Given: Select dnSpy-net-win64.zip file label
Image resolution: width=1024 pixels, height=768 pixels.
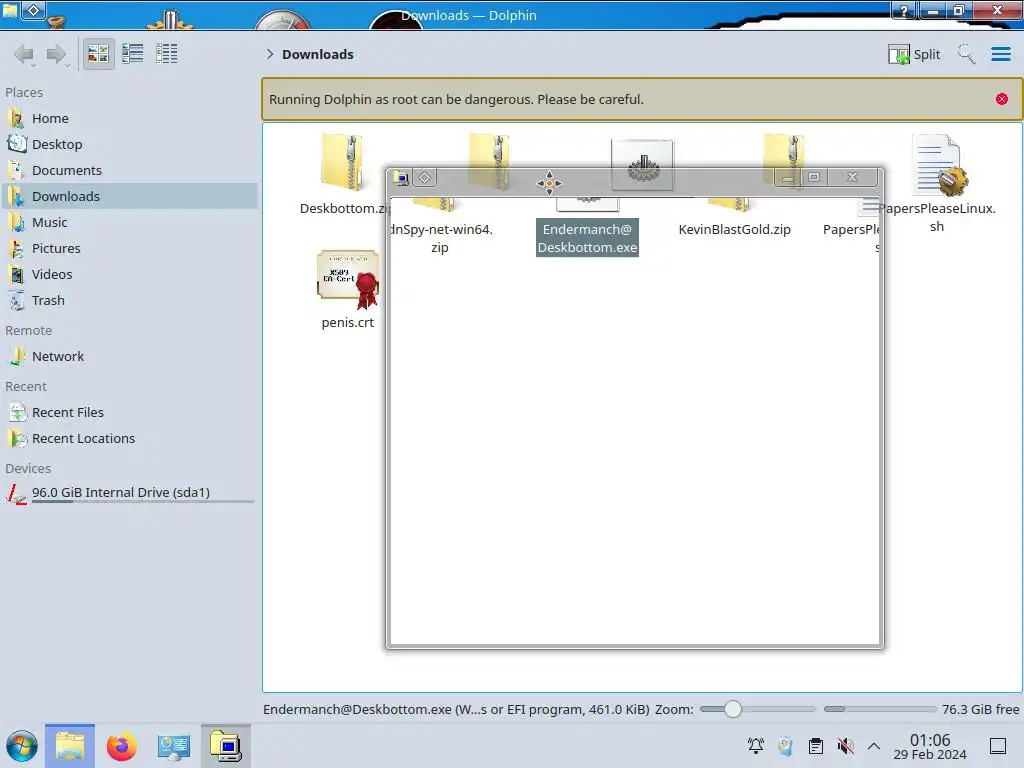Looking at the screenshot, I should tap(440, 238).
